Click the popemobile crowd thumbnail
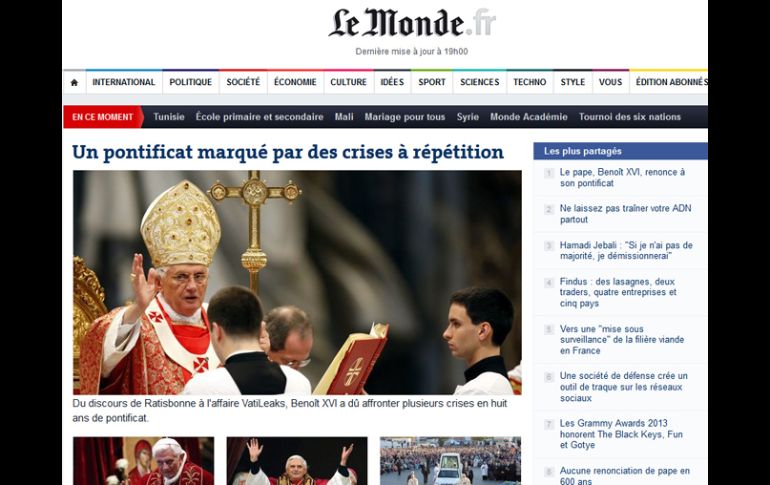Viewport: 770px width, 485px height. (450, 461)
